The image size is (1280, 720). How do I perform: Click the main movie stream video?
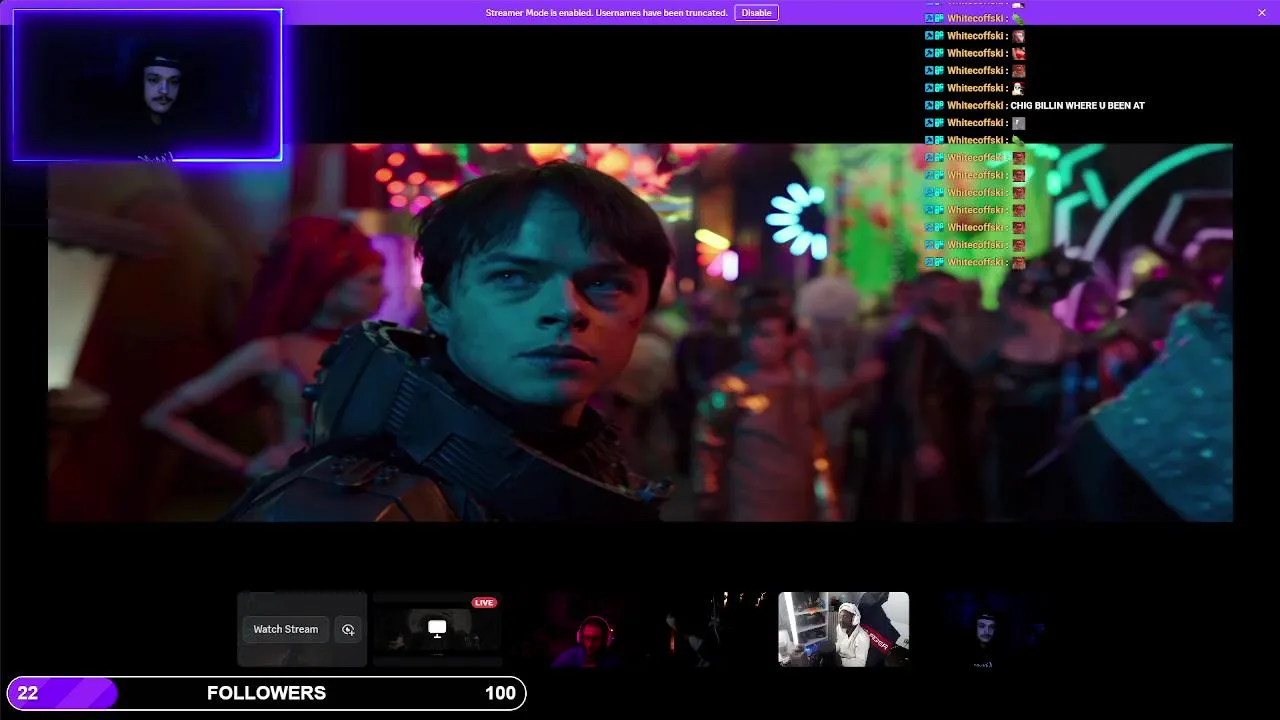pyautogui.click(x=640, y=332)
